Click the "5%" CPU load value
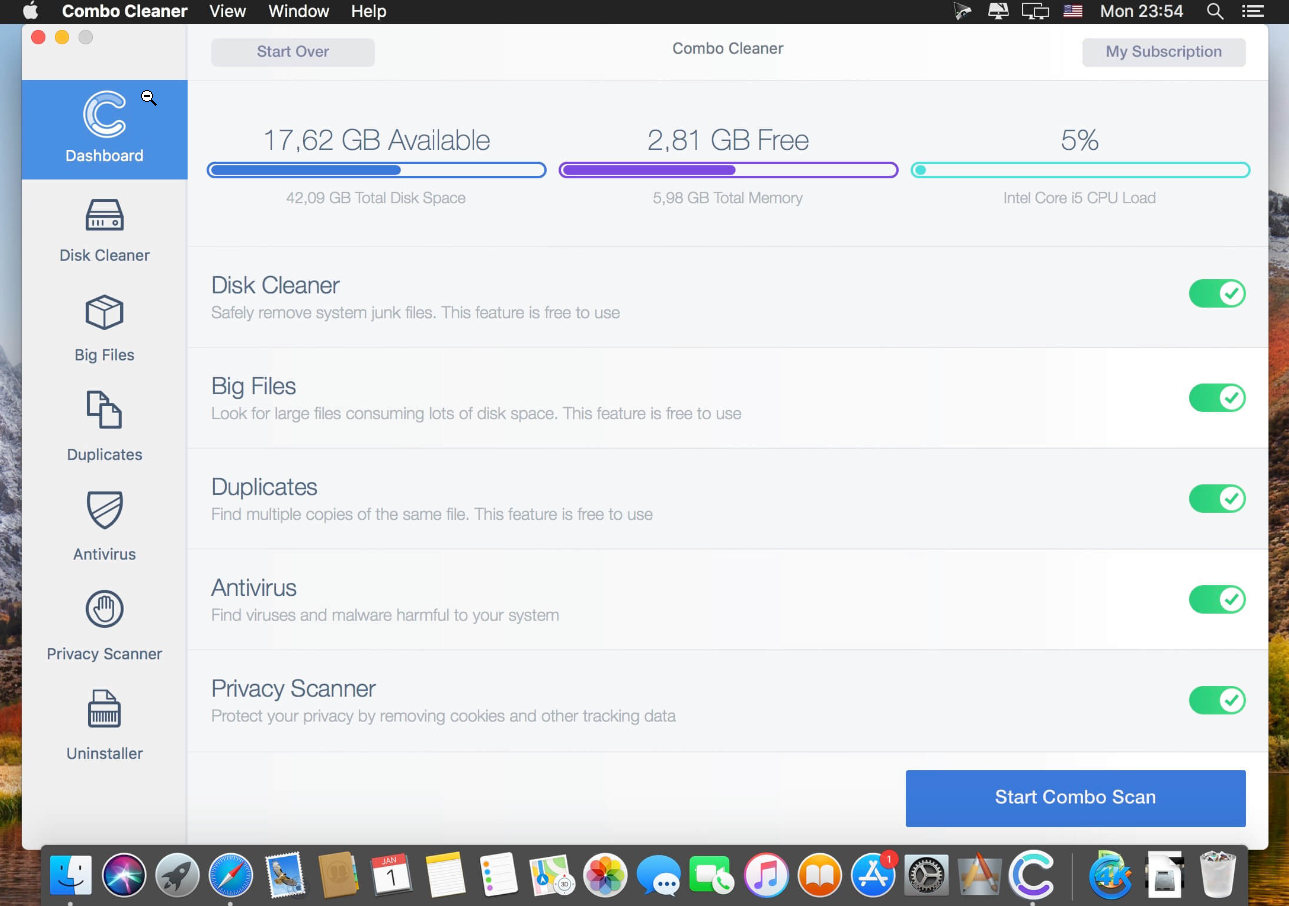This screenshot has width=1289, height=906. 1080,140
